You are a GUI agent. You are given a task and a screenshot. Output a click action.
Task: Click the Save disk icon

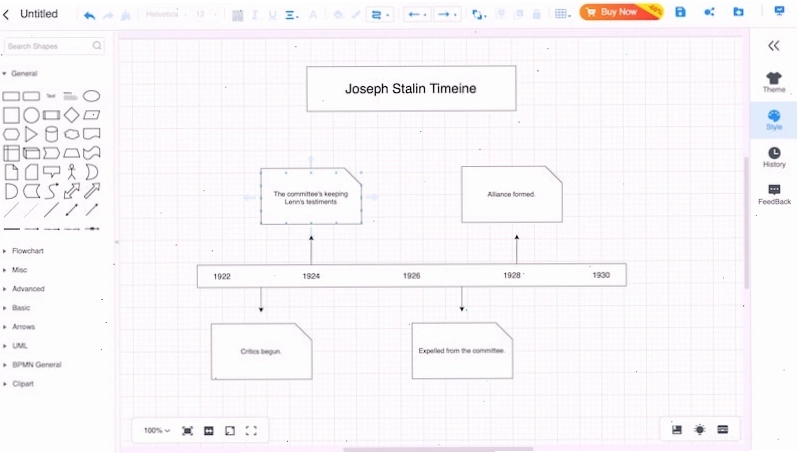point(680,12)
